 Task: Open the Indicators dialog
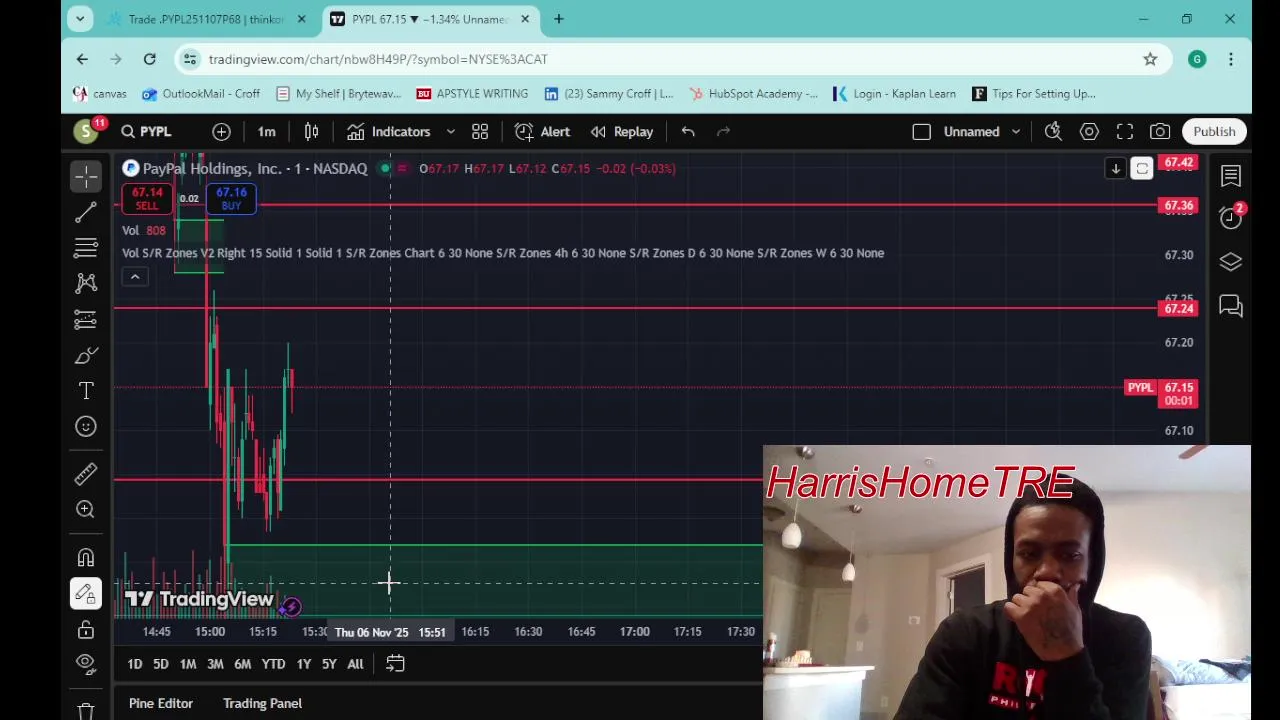[x=389, y=131]
